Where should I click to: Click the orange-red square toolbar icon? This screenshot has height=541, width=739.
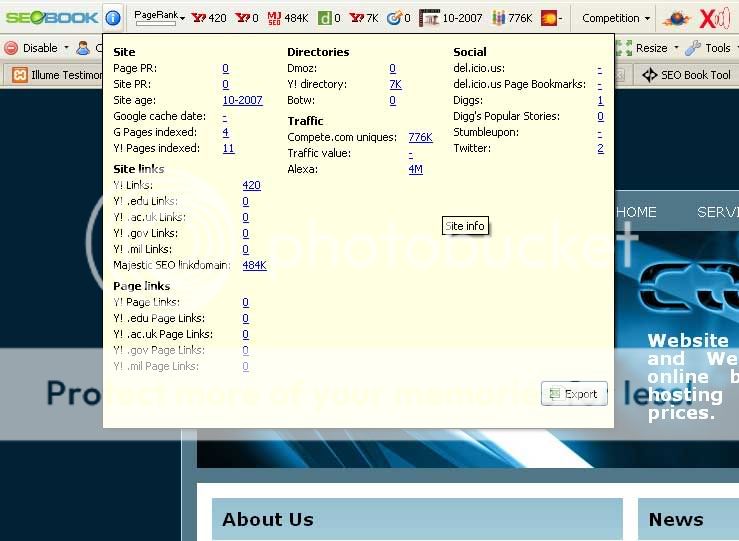549,18
